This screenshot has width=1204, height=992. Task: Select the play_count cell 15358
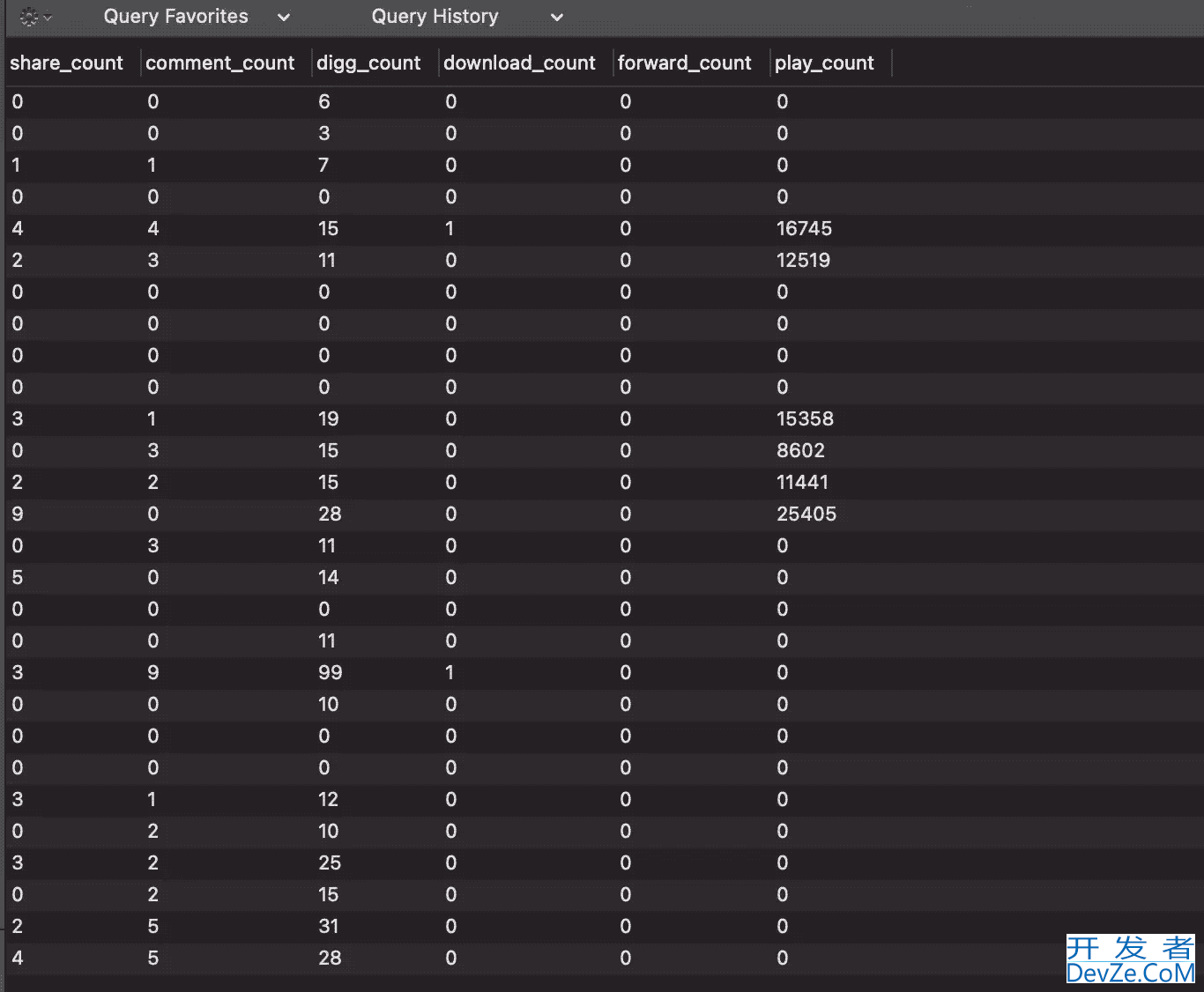(x=805, y=419)
